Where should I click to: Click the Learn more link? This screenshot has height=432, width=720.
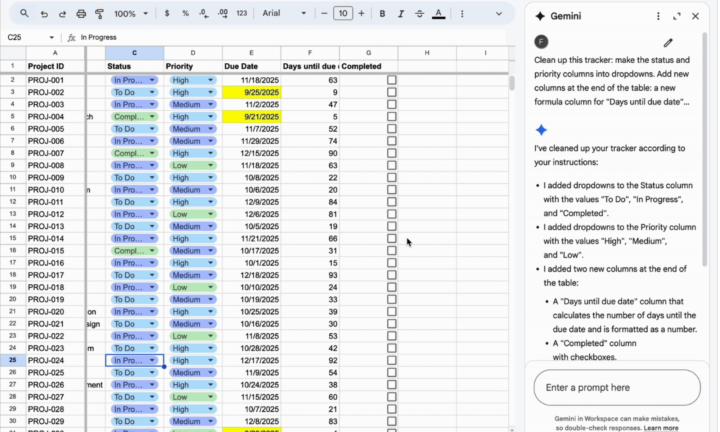pyautogui.click(x=660, y=427)
